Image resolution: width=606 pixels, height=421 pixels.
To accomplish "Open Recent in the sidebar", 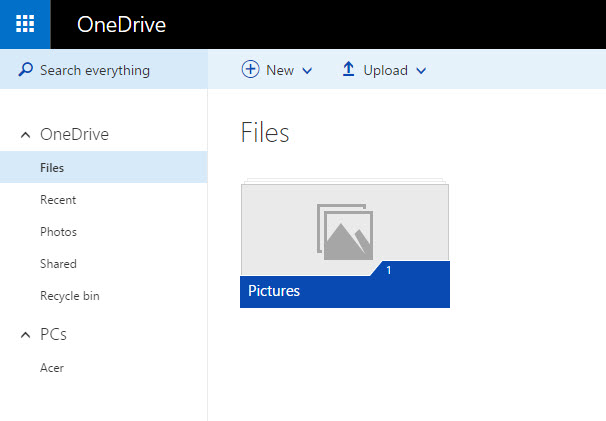I will (x=58, y=200).
